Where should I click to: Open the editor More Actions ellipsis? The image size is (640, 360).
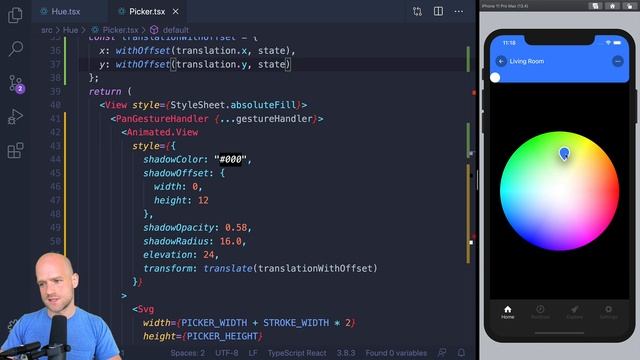tap(459, 11)
